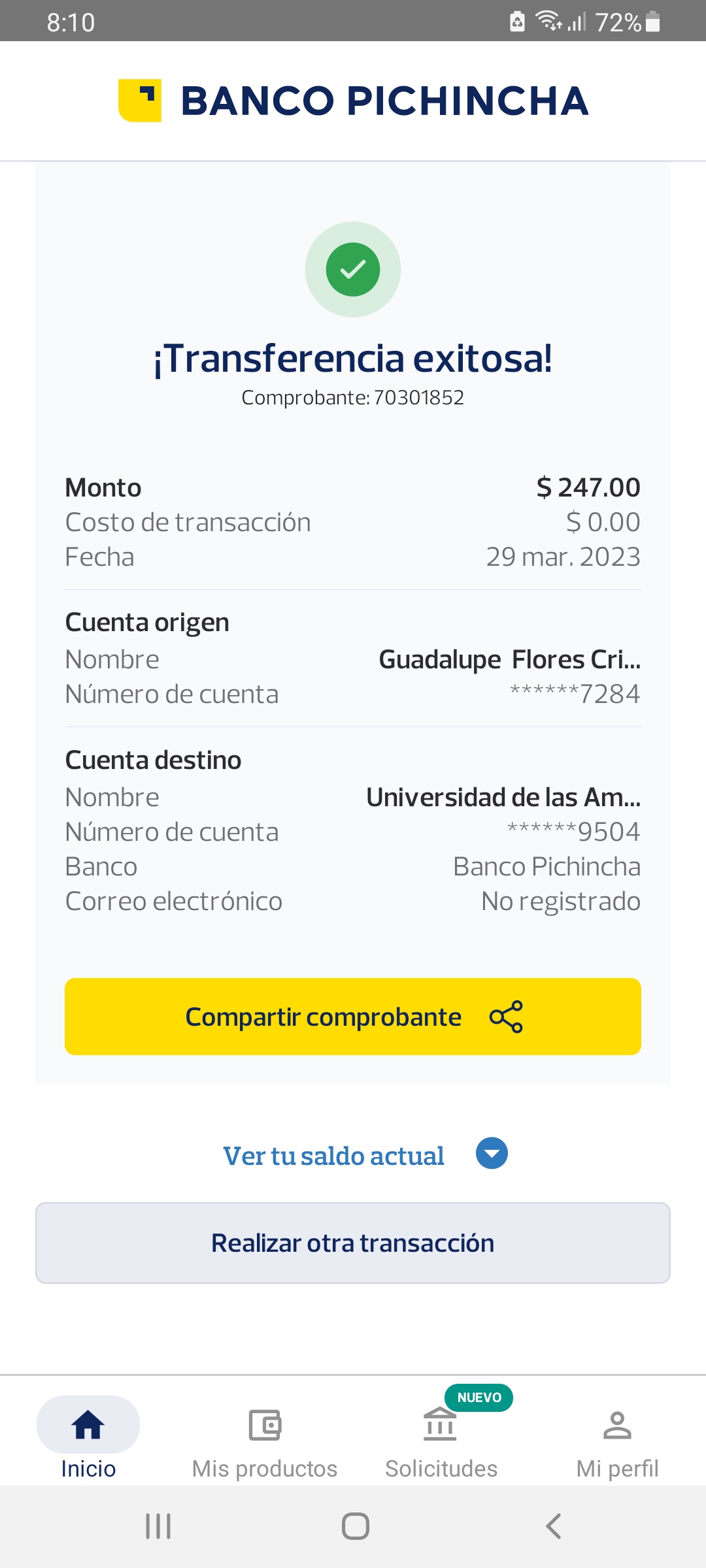Open the Mi perfil person icon

coord(617,1424)
